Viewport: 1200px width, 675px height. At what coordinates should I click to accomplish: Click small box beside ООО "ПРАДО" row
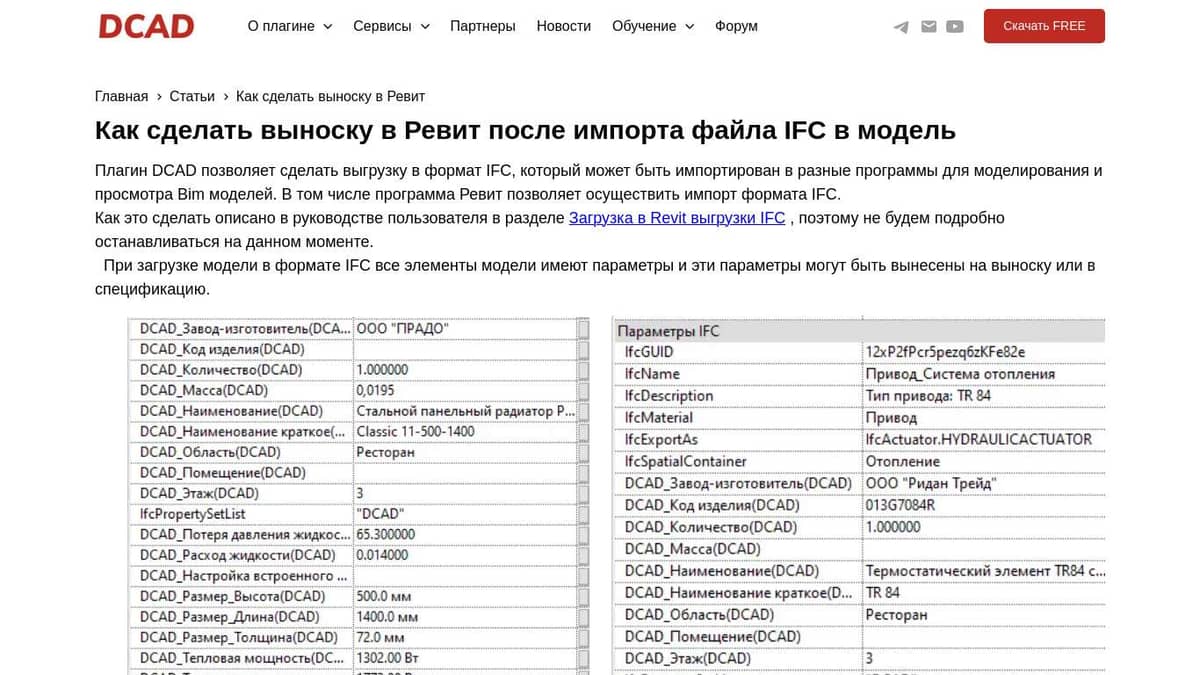583,328
